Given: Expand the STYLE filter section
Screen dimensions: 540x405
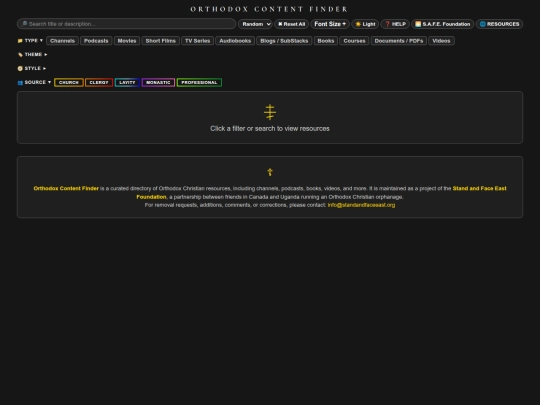Looking at the screenshot, I should pos(32,68).
